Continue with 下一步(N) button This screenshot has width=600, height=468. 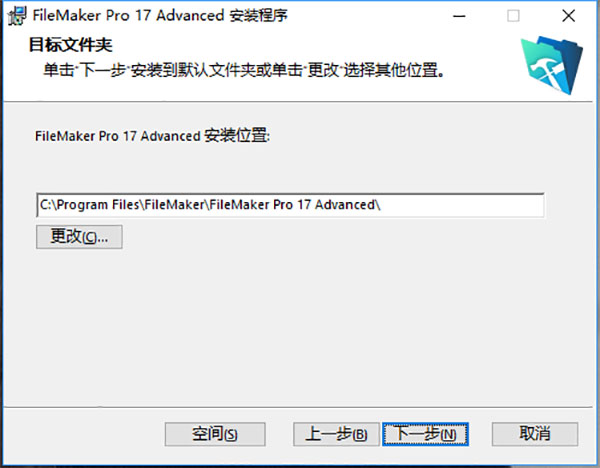click(x=426, y=434)
